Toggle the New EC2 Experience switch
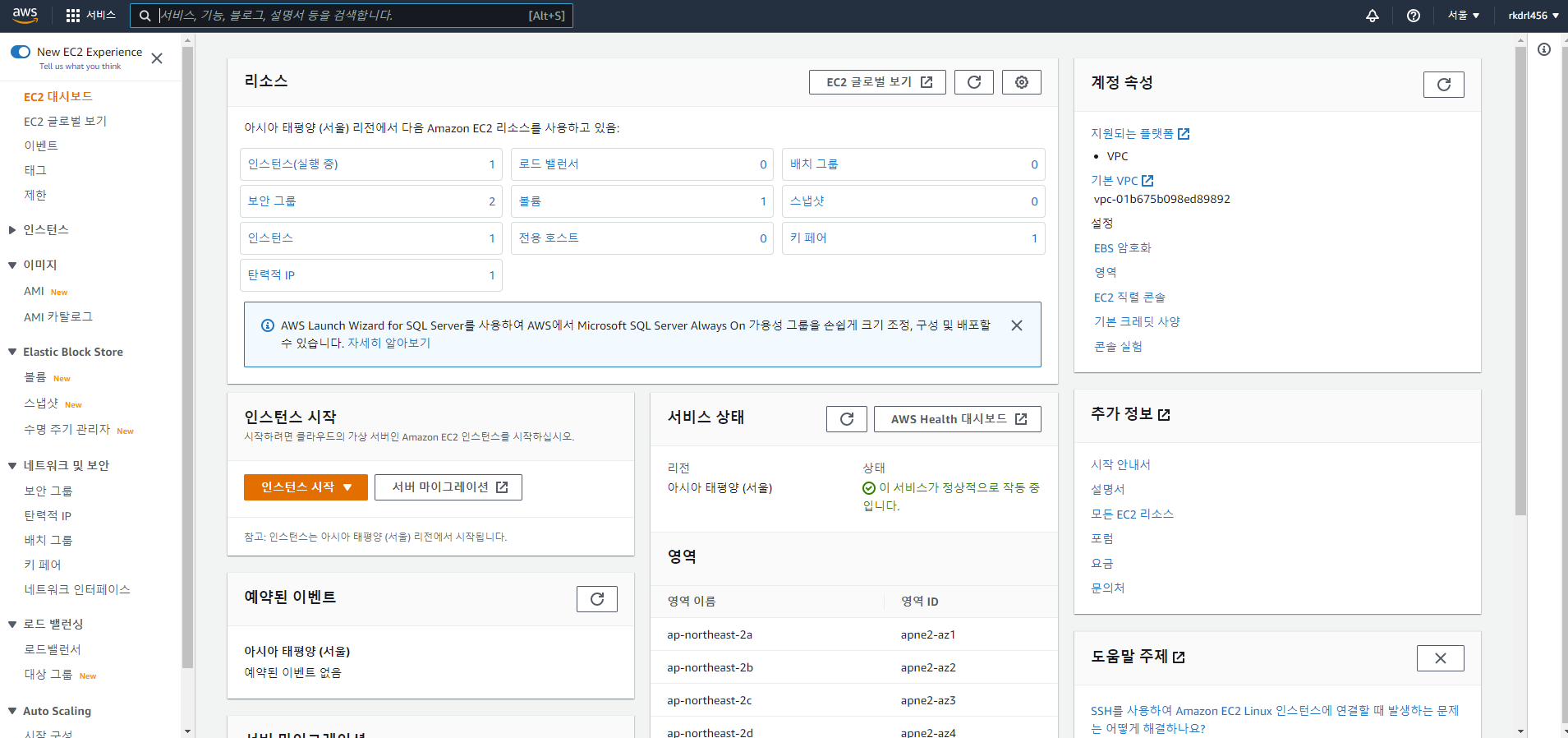This screenshot has height=738, width=1568. [21, 52]
